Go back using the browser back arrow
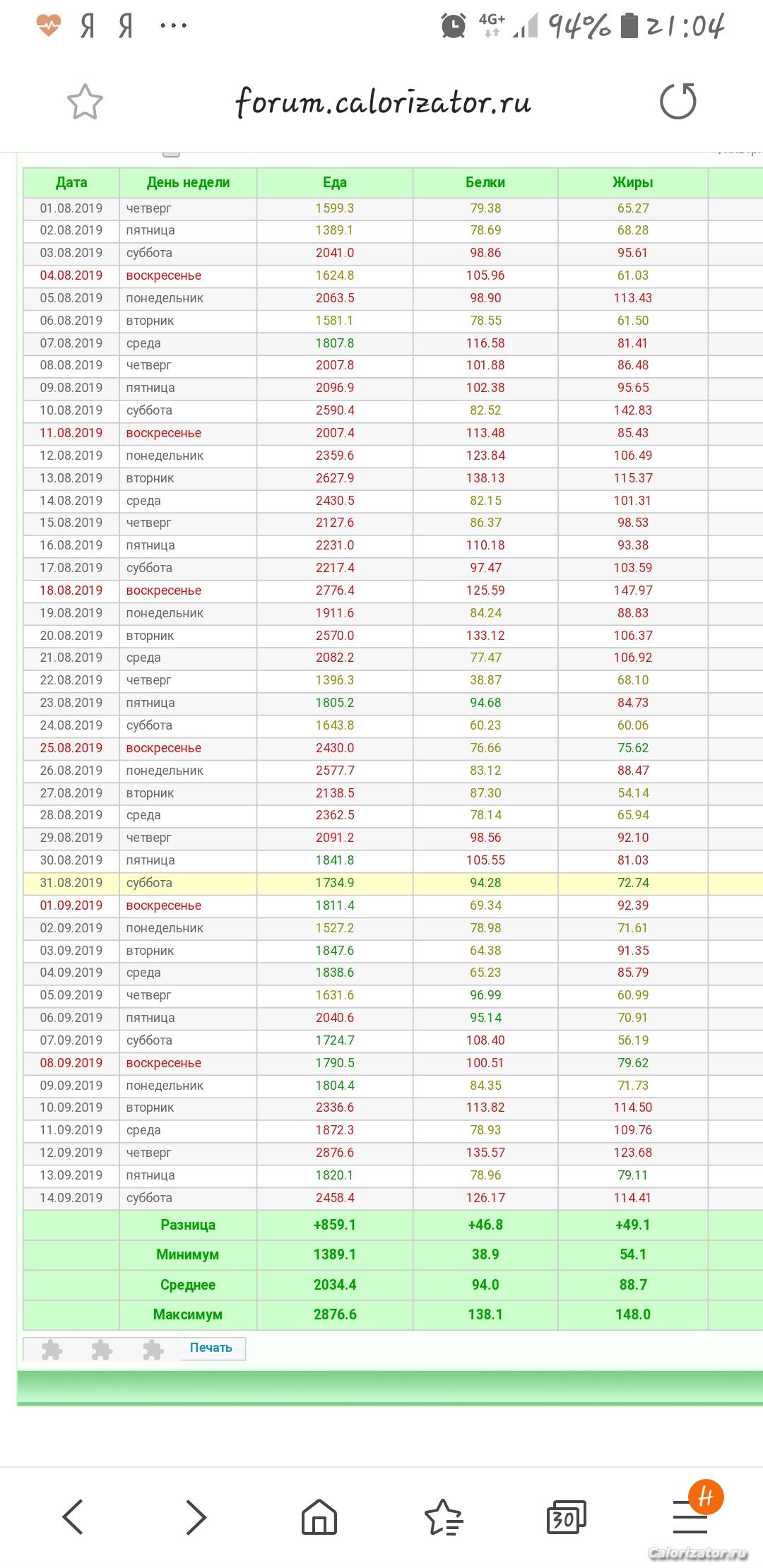This screenshot has width=763, height=1568. point(73,1516)
